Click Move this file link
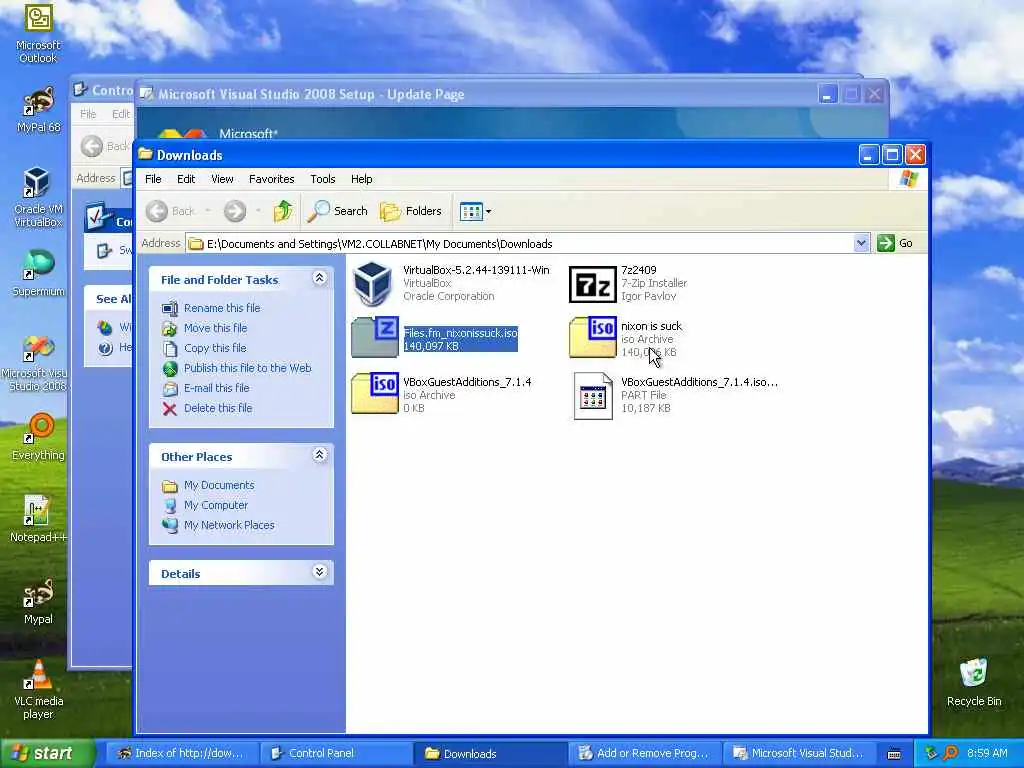This screenshot has width=1024, height=768. point(216,328)
